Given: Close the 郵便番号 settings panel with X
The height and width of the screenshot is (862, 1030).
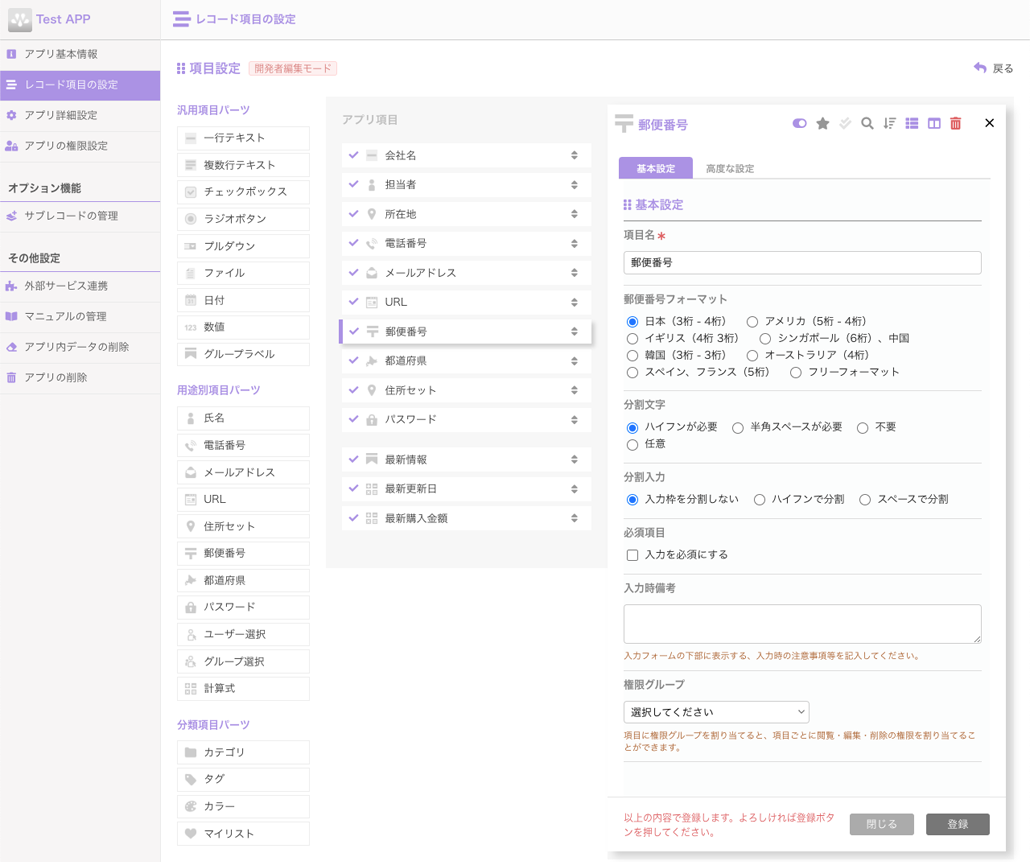Looking at the screenshot, I should pos(989,123).
